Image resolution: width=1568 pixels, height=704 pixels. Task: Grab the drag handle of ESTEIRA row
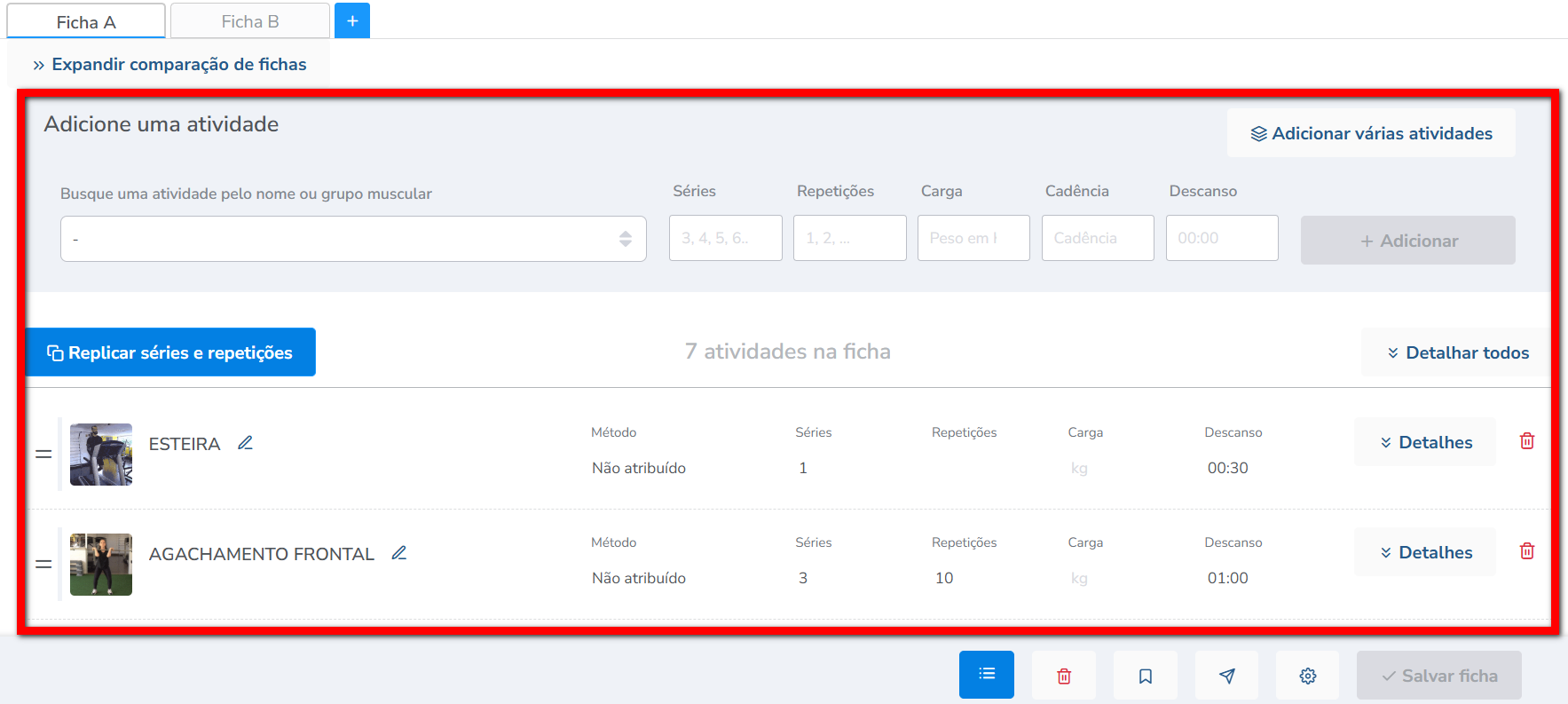pyautogui.click(x=43, y=455)
